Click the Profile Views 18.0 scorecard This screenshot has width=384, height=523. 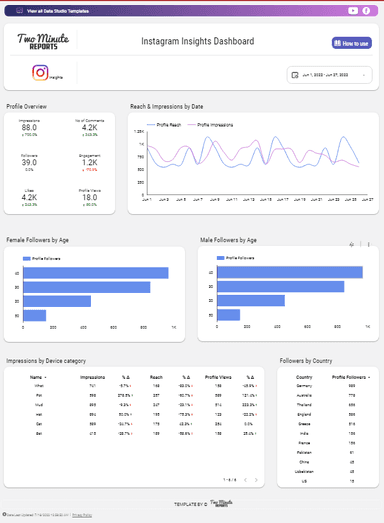(90, 197)
